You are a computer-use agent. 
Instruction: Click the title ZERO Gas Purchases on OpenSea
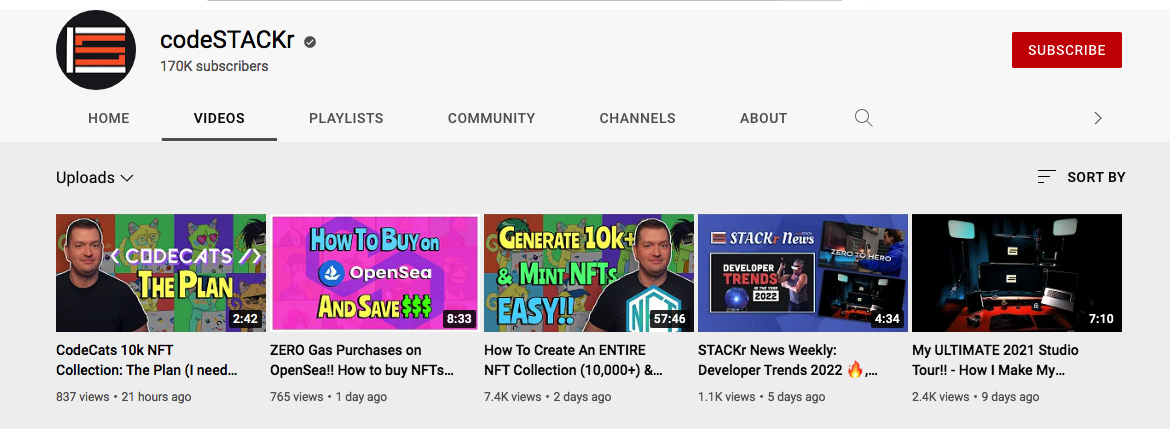tap(361, 360)
